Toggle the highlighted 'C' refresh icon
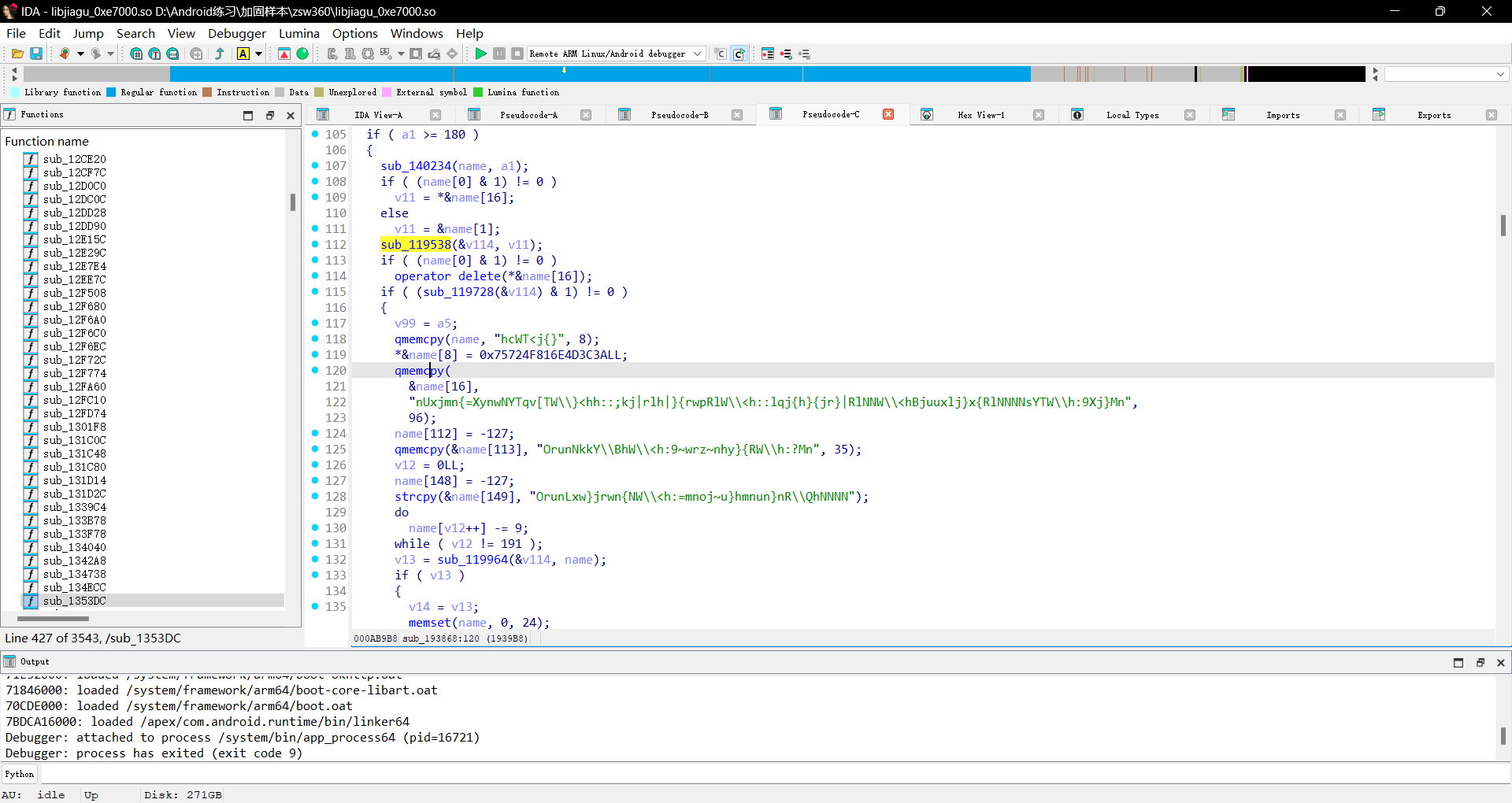This screenshot has width=1512, height=803. pos(739,54)
